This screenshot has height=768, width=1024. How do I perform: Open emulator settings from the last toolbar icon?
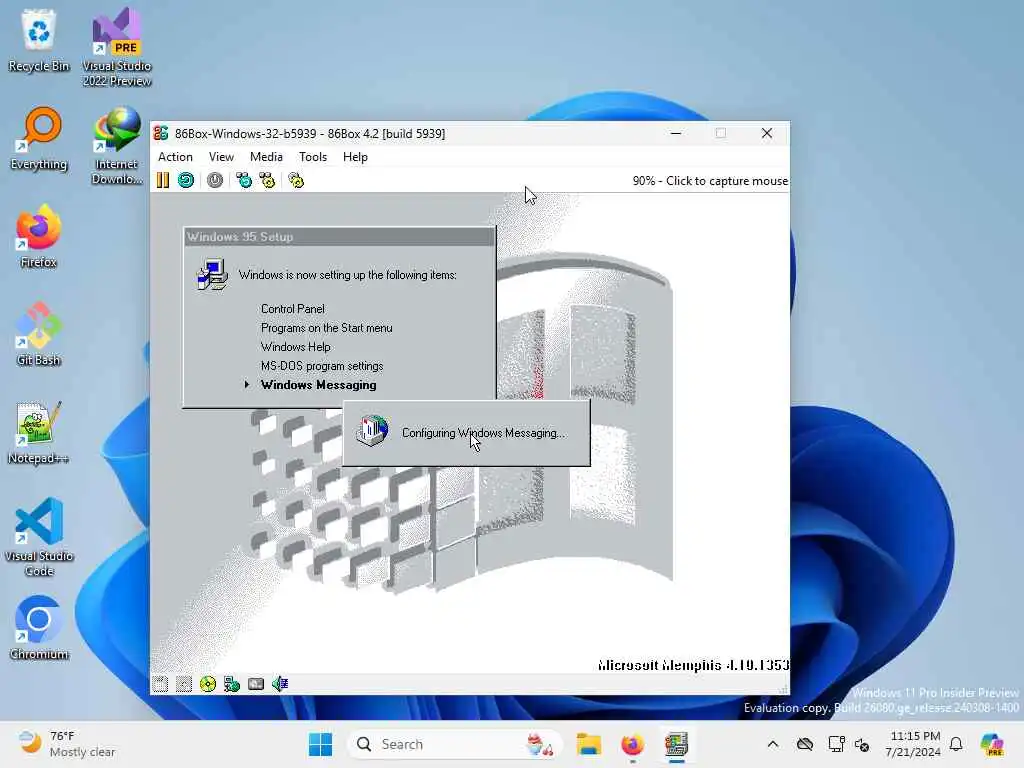[296, 180]
